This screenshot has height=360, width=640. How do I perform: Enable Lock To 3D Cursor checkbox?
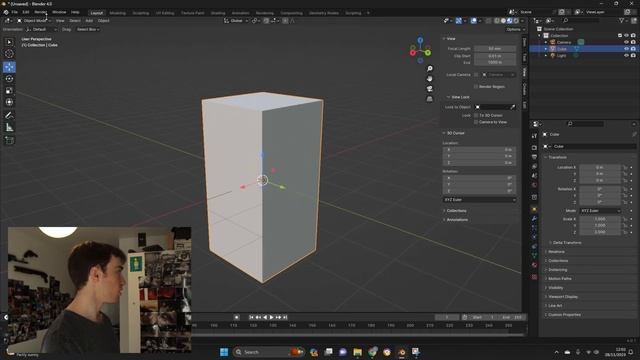(x=476, y=116)
